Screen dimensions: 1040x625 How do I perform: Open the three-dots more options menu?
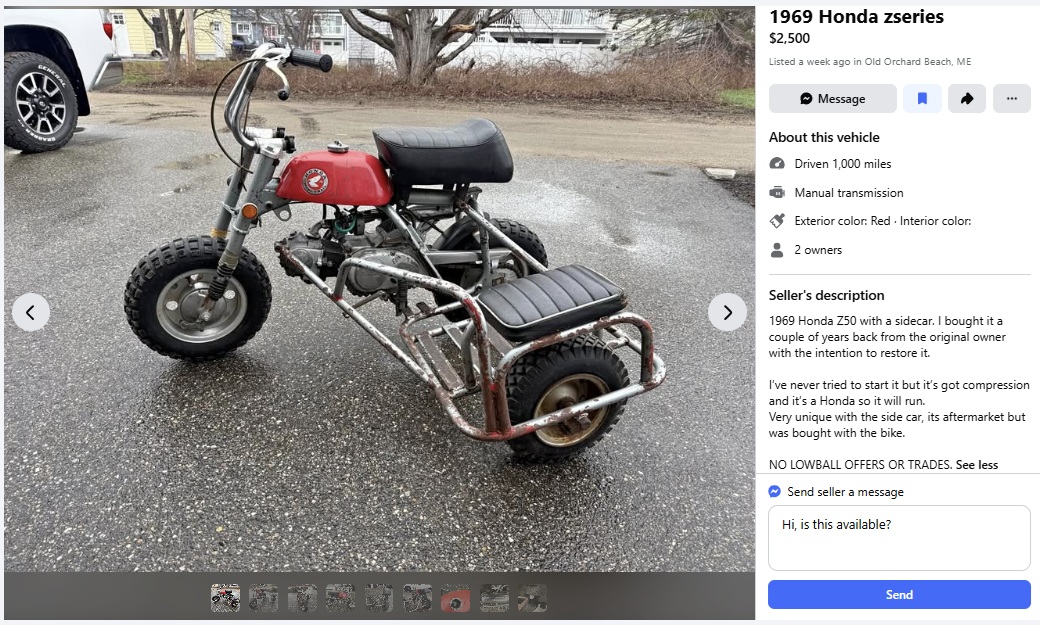[1011, 99]
